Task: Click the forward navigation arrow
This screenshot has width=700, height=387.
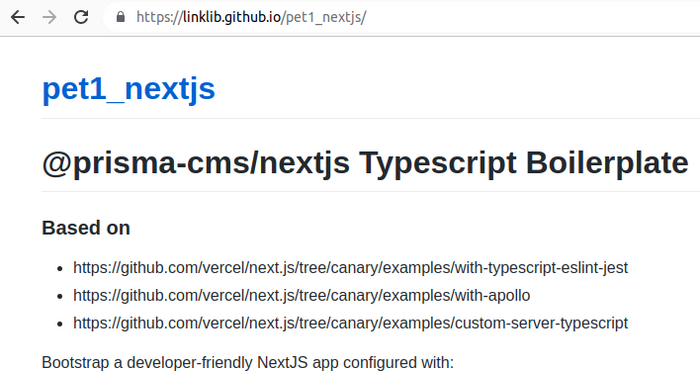Action: pyautogui.click(x=49, y=17)
